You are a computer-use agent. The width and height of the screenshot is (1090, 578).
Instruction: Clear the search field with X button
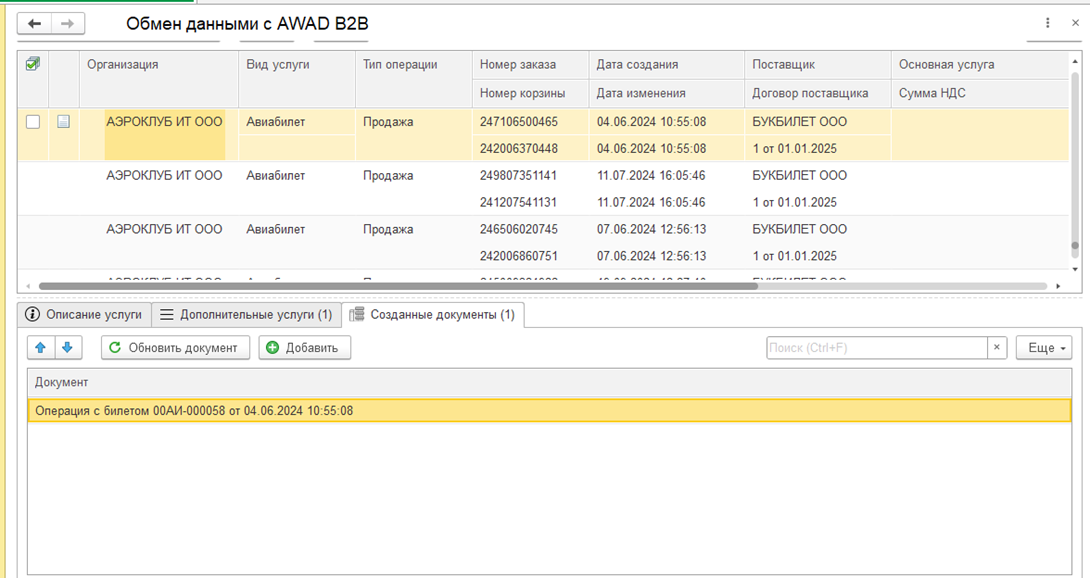tap(996, 348)
